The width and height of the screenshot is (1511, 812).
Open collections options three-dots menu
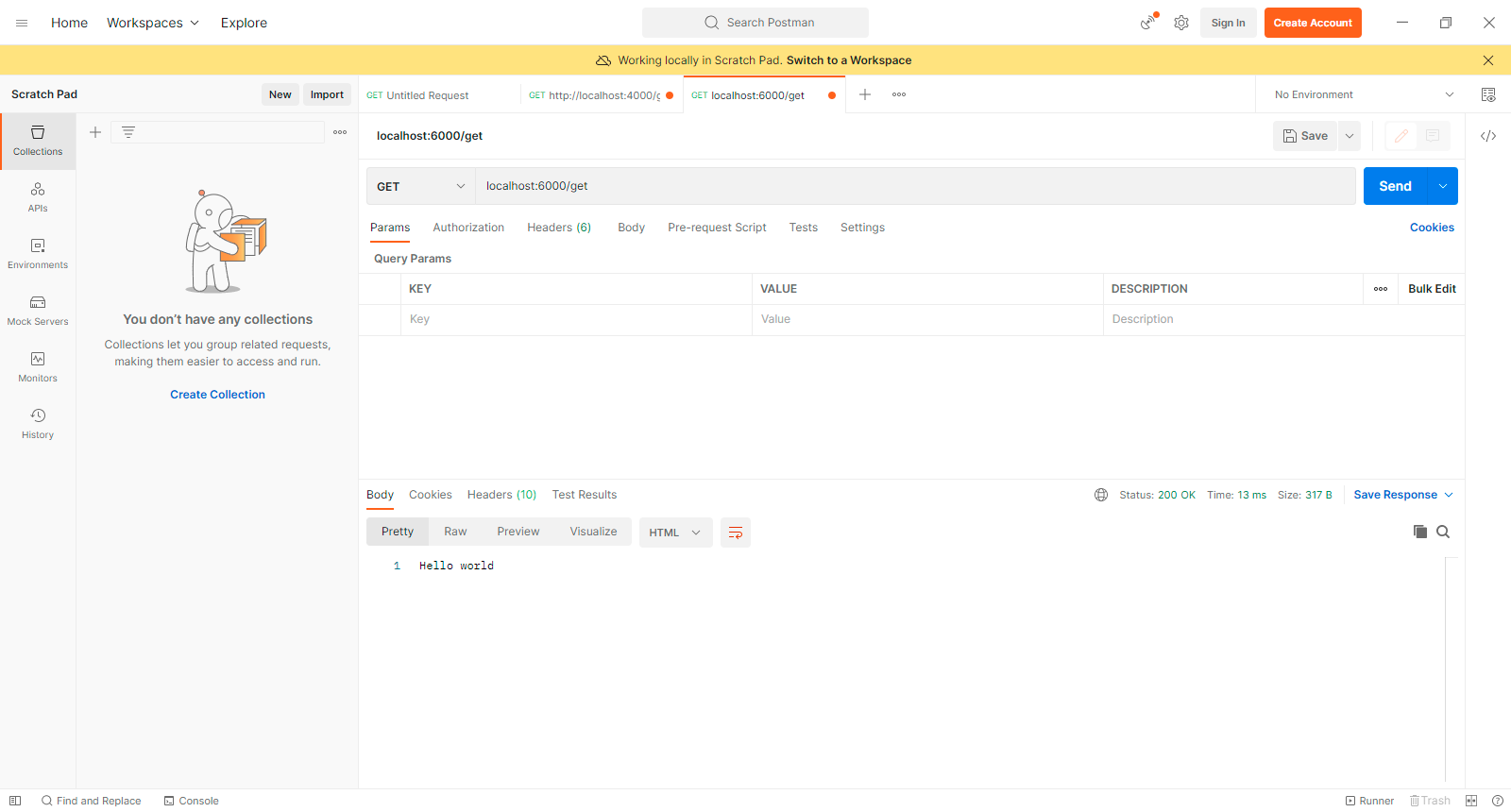340,132
